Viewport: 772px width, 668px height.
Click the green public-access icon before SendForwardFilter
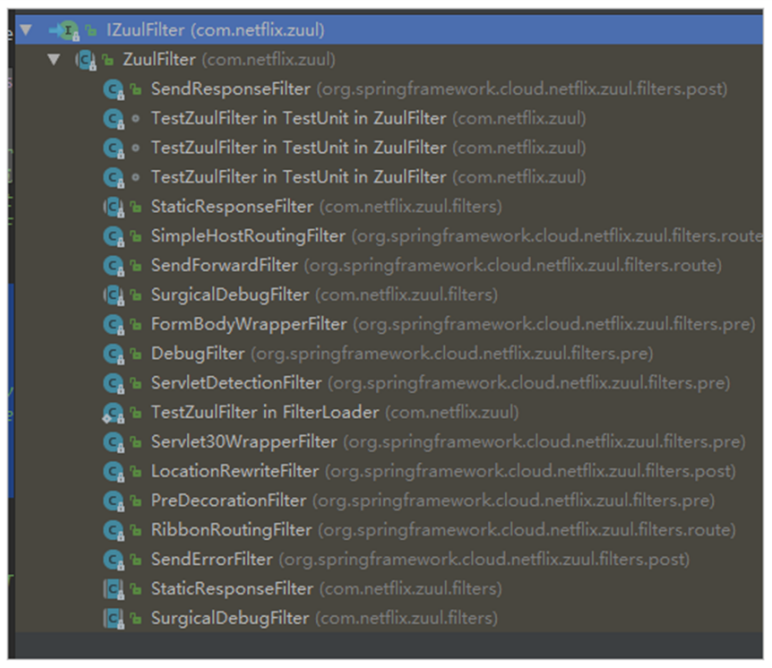click(x=135, y=265)
